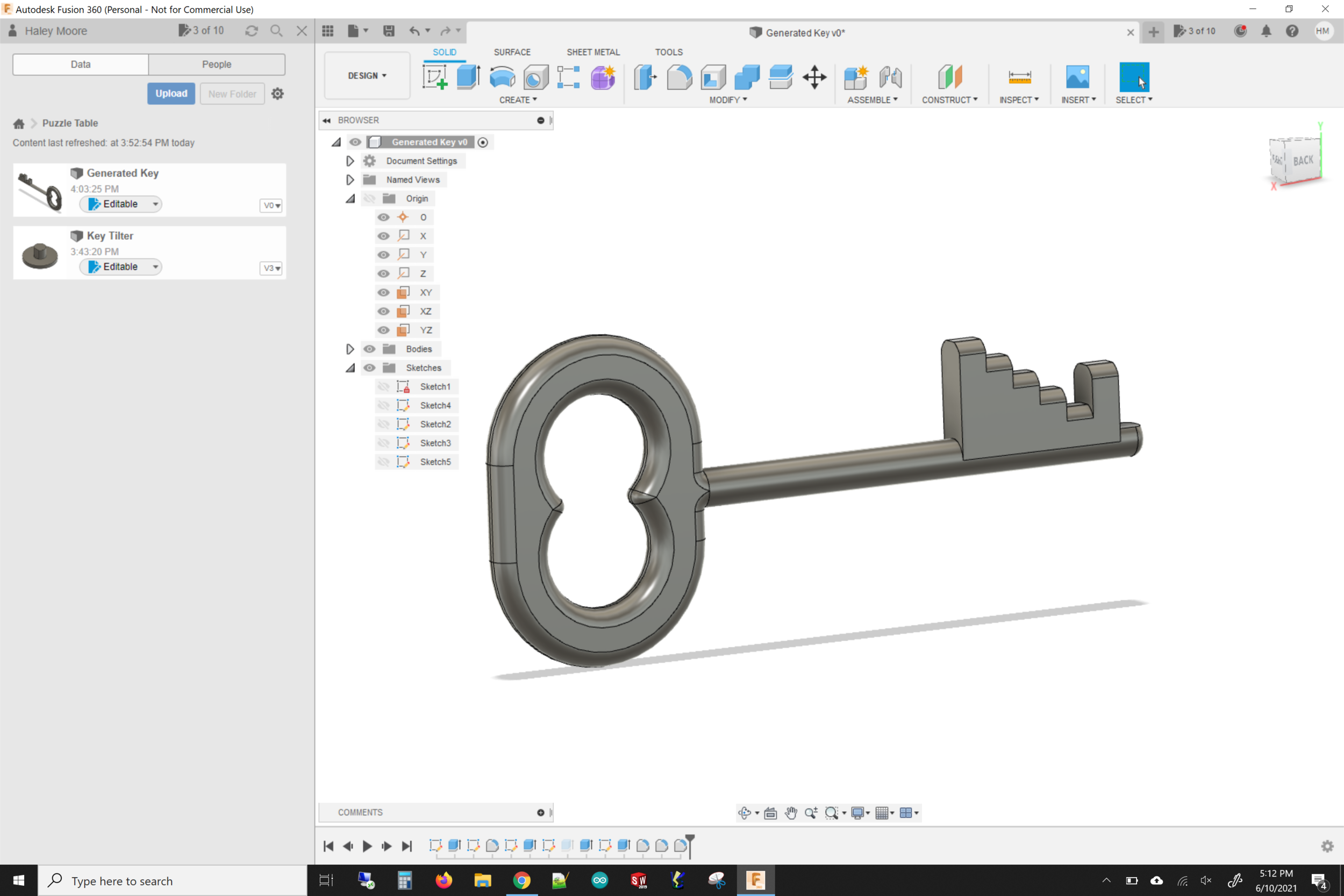Select the Insert Image tool
The image size is (1344, 896).
pos(1078,76)
